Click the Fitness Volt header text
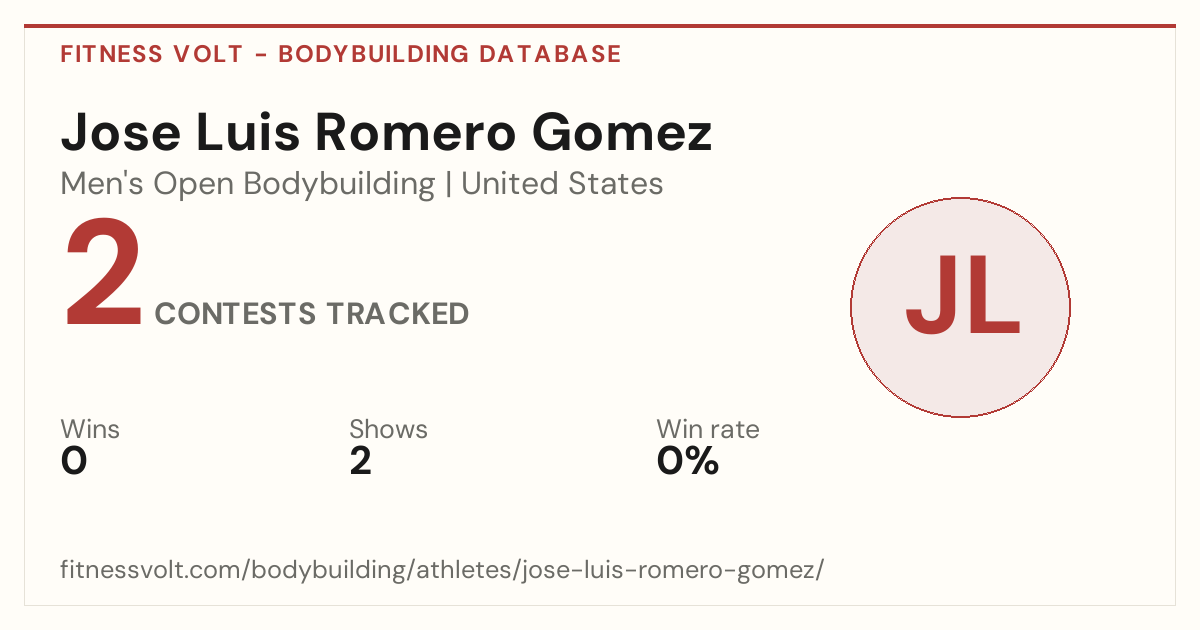 click(x=152, y=54)
